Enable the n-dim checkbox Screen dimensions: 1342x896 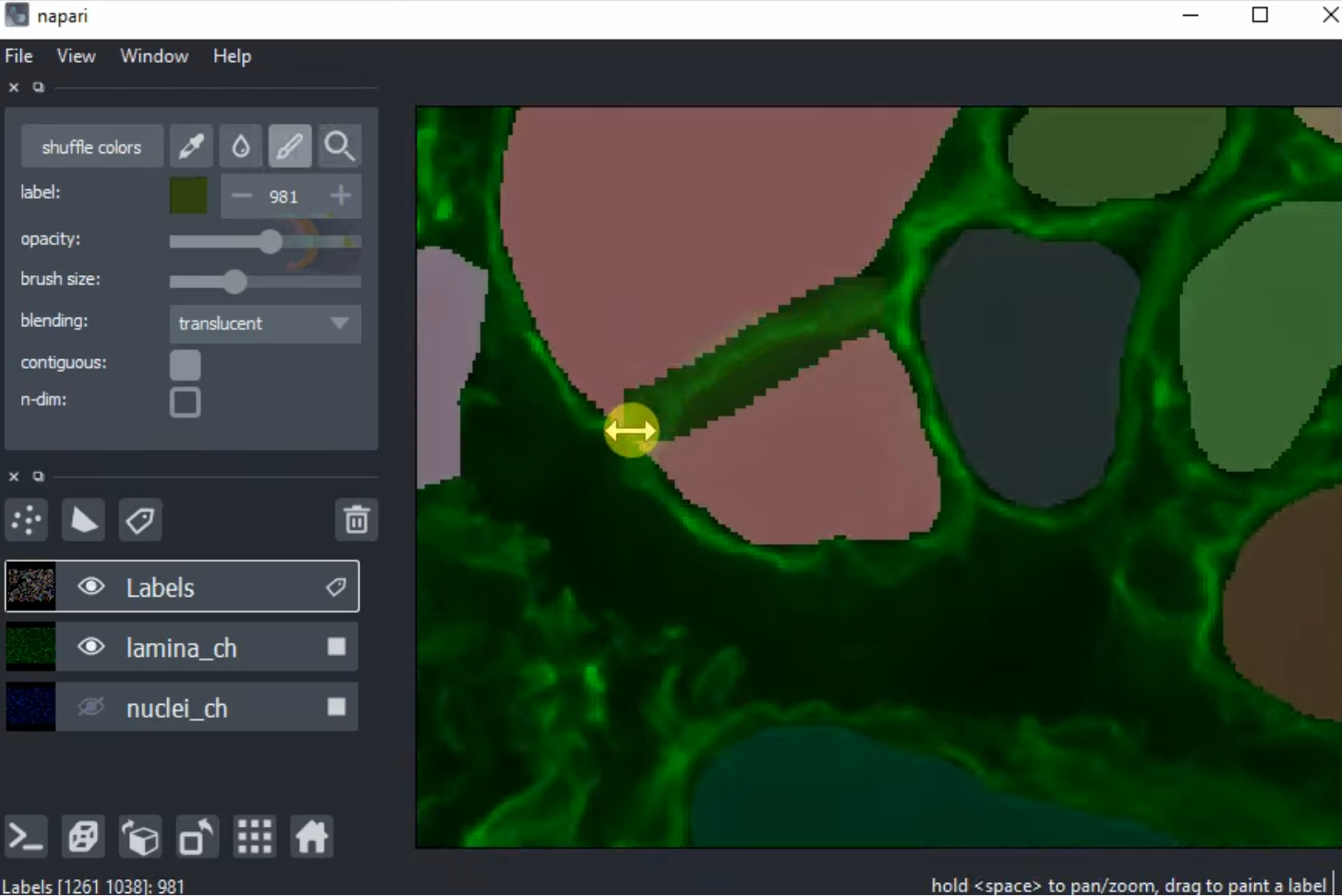[185, 402]
